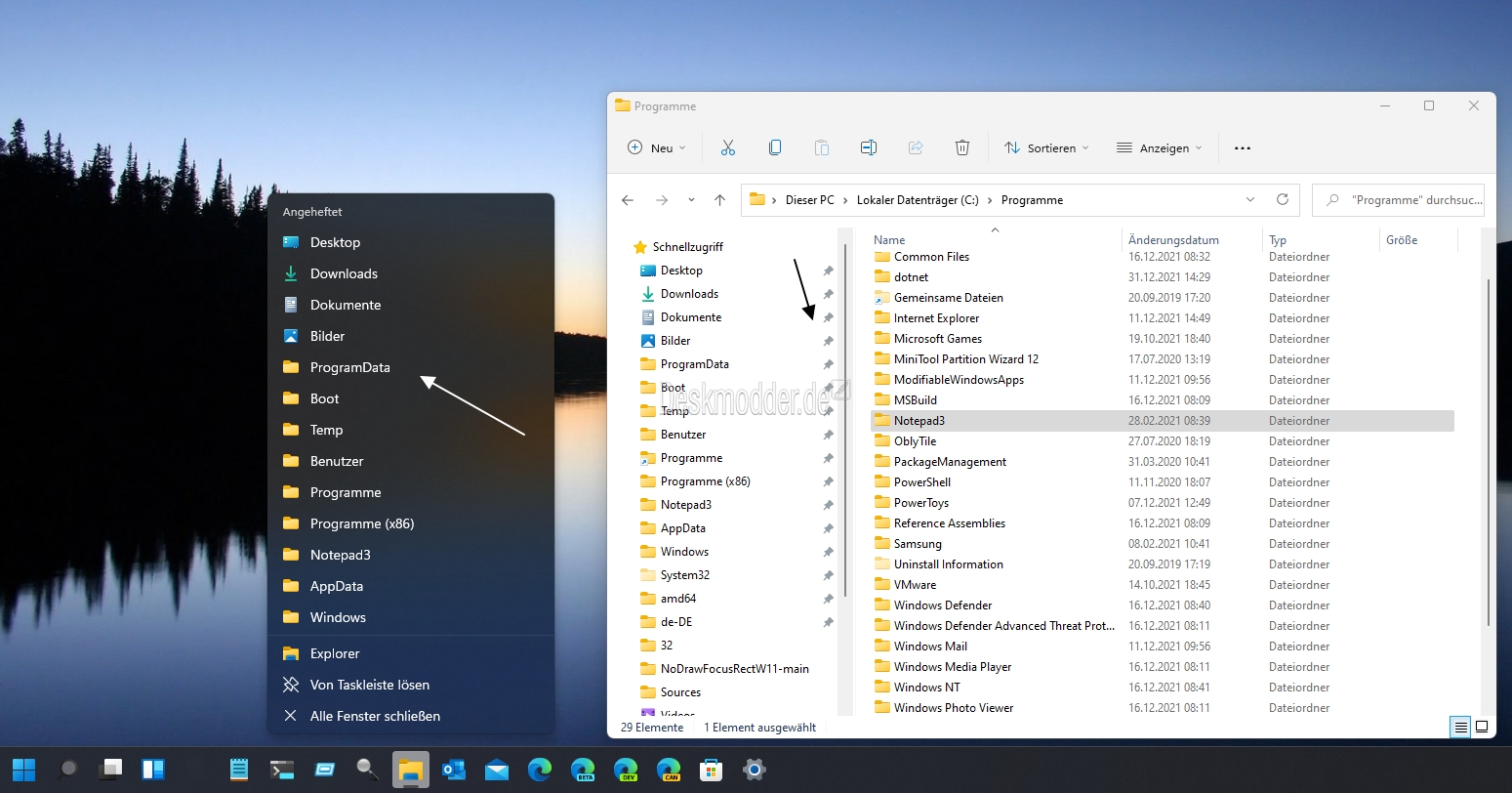Viewport: 1512px width, 793px height.
Task: Open Benutzer from the jump list
Action: click(411, 461)
